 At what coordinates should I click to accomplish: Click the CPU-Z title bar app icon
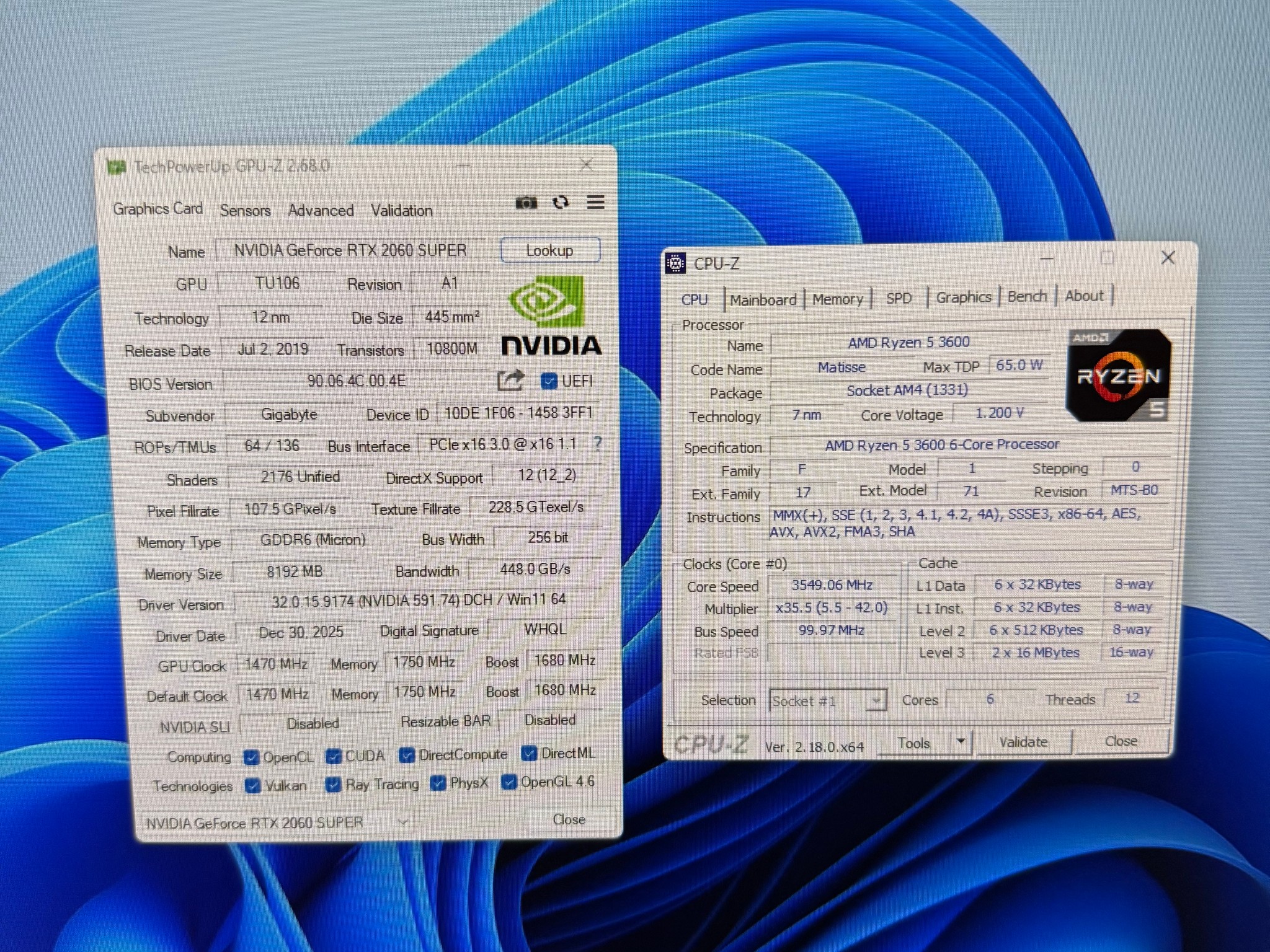[675, 264]
